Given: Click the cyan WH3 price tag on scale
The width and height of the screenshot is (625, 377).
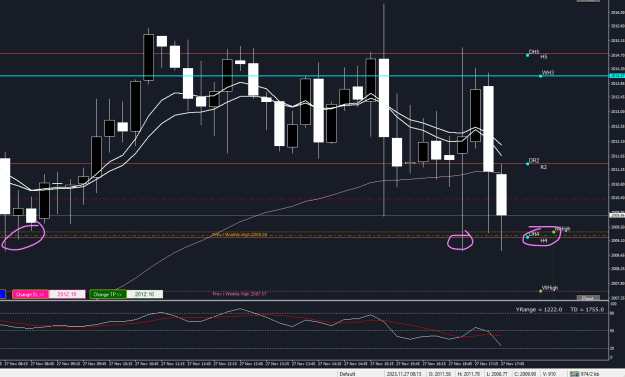Looking at the screenshot, I should [x=617, y=76].
